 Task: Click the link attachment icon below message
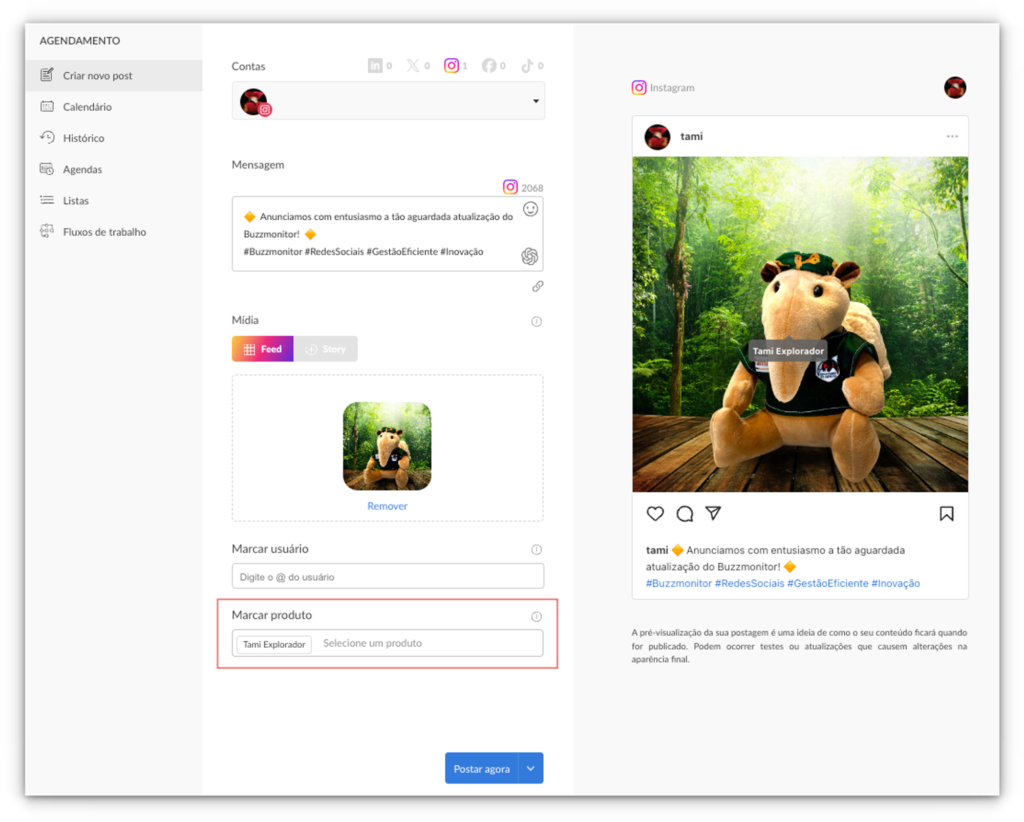coord(537,286)
